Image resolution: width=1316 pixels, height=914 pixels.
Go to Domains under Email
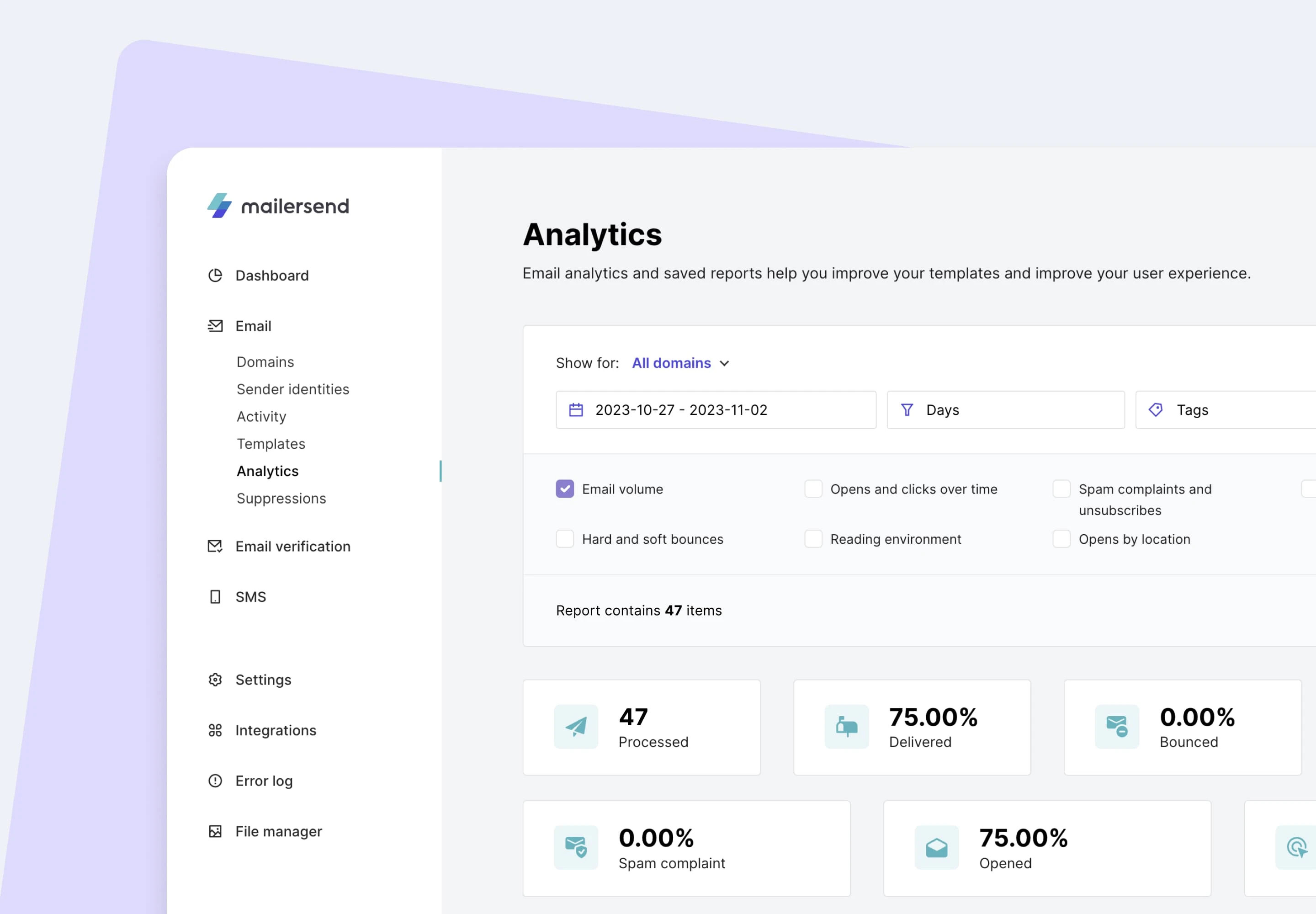(265, 362)
